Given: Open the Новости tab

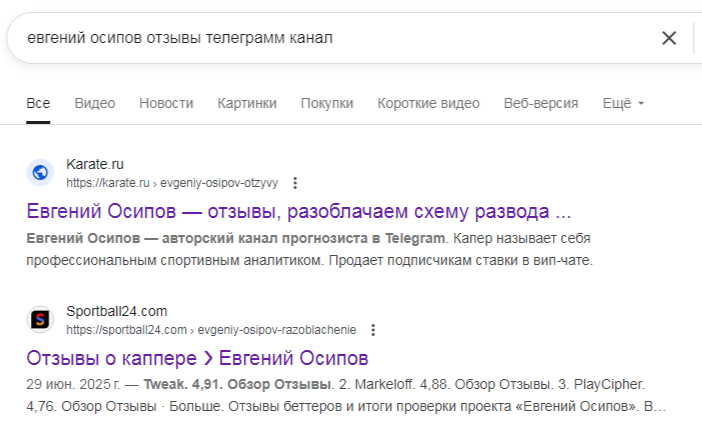Looking at the screenshot, I should click(166, 103).
